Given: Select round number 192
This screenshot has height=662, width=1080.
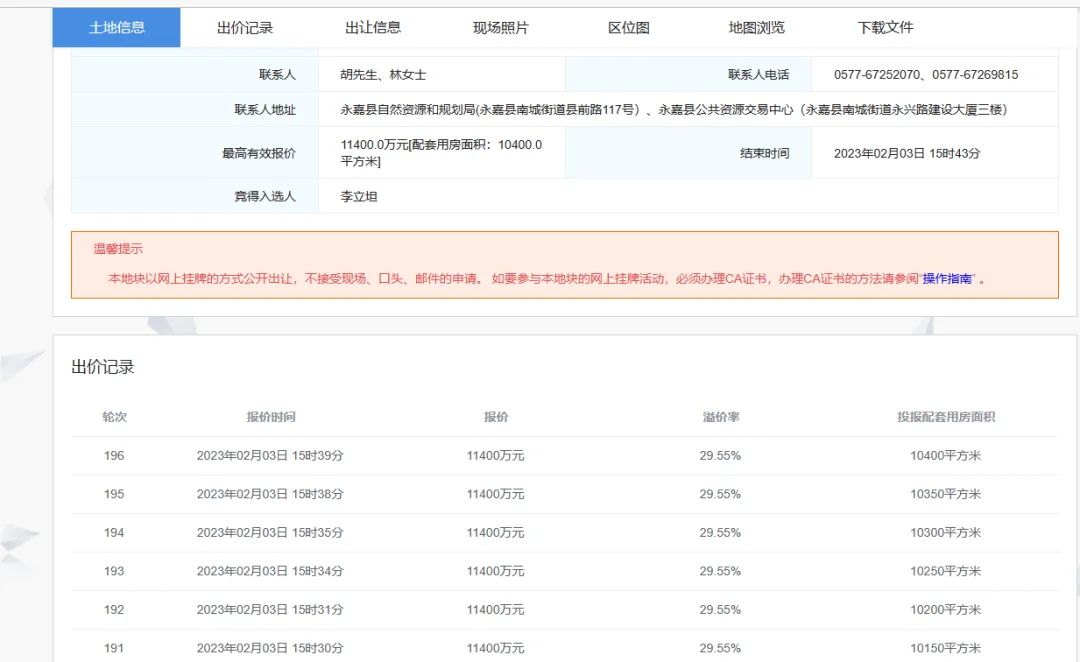Looking at the screenshot, I should (x=114, y=610).
